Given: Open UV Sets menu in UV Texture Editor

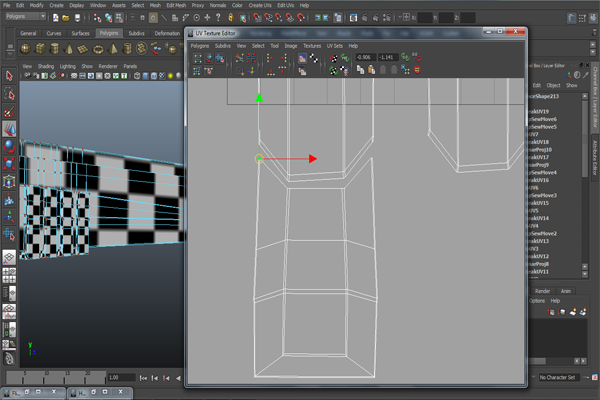Looking at the screenshot, I should click(x=334, y=46).
